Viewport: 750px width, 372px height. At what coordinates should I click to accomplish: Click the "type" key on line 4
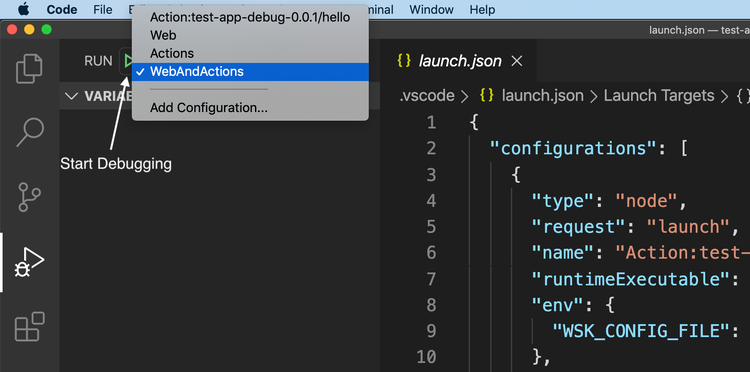click(563, 201)
